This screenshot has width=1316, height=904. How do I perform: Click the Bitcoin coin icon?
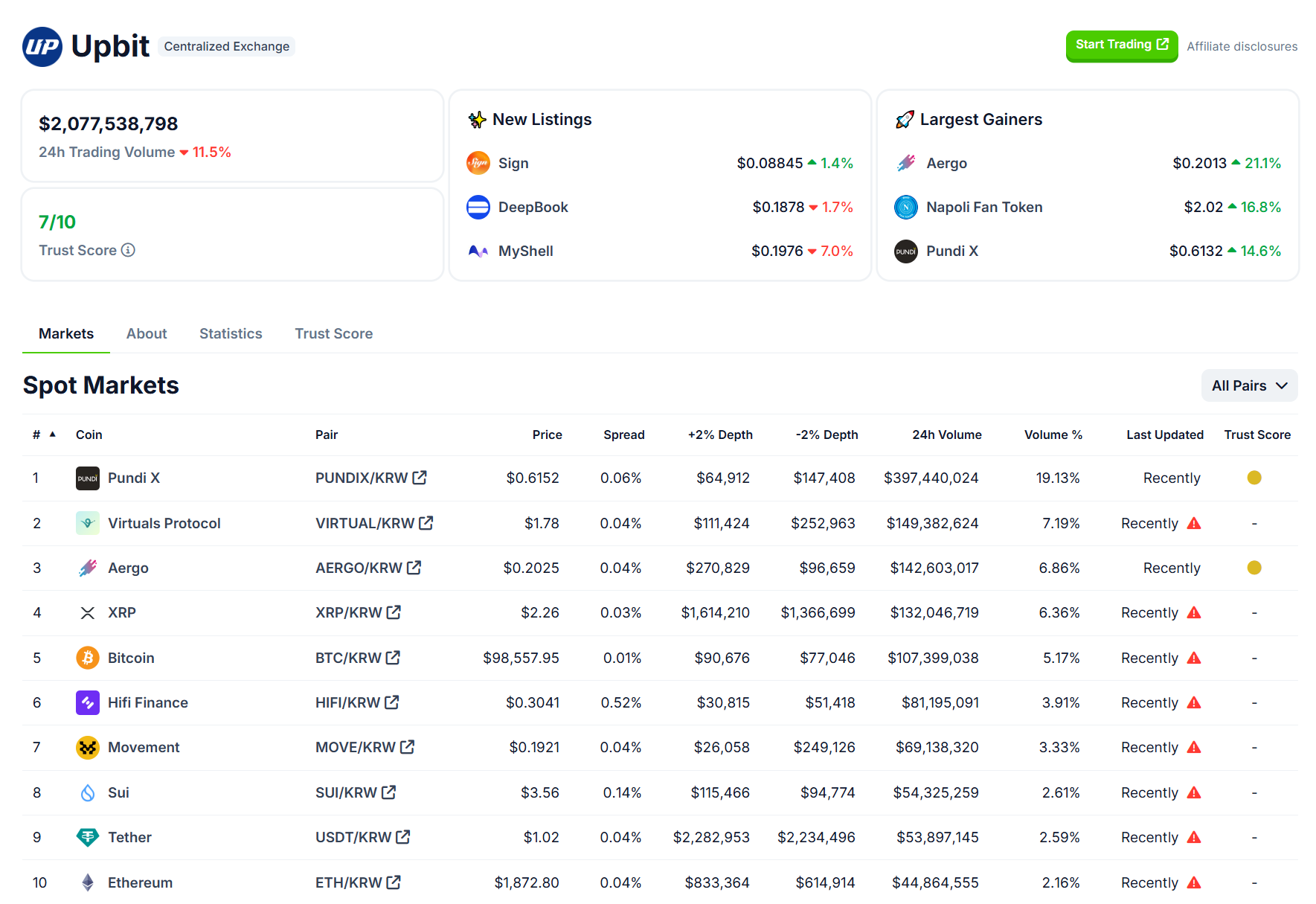pos(88,658)
